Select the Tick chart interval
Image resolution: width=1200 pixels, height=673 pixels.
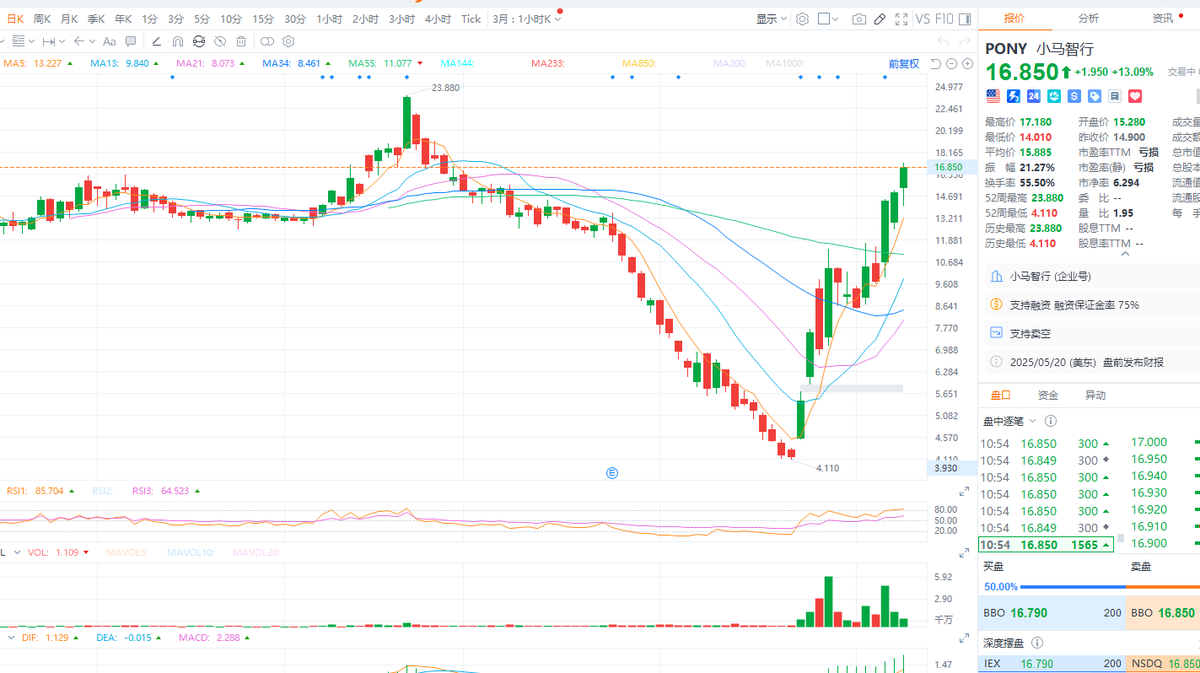click(471, 19)
